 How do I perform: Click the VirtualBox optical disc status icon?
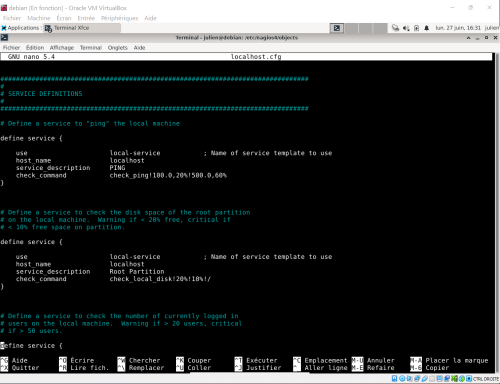pyautogui.click(x=402, y=378)
